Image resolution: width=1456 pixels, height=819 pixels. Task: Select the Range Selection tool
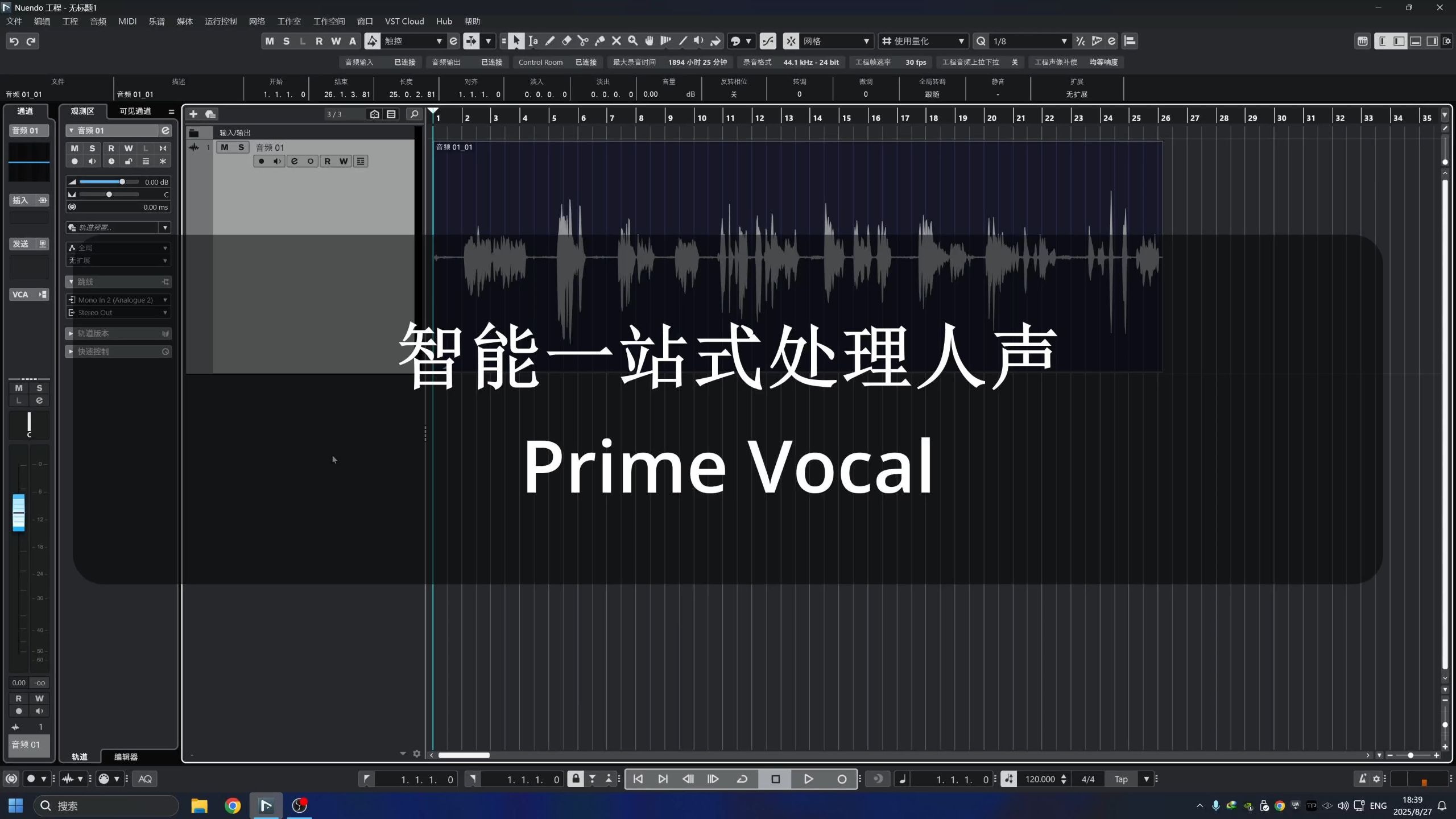pos(533,41)
